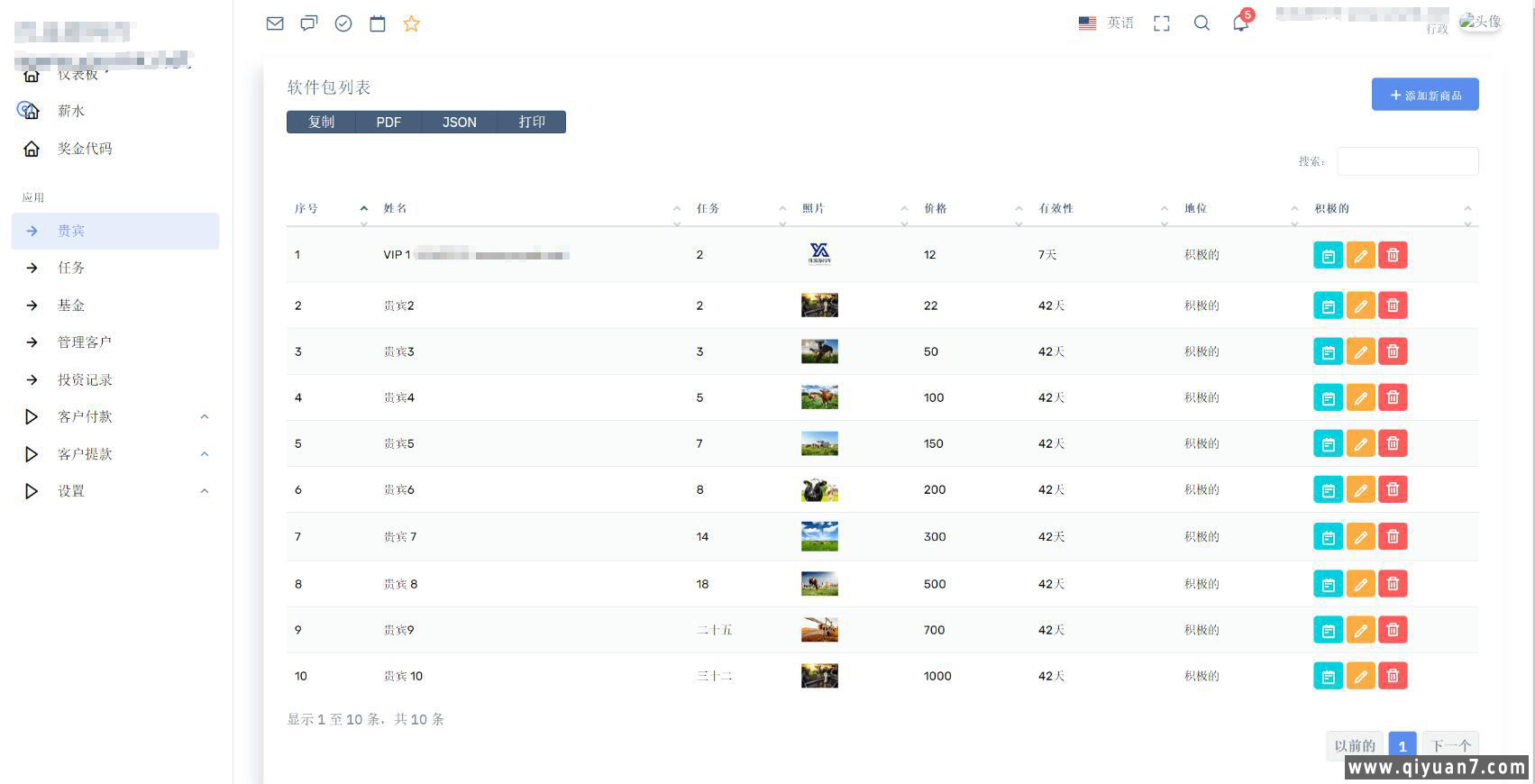Go to 任务 in the sidebar
This screenshot has width=1535, height=784.
71,268
